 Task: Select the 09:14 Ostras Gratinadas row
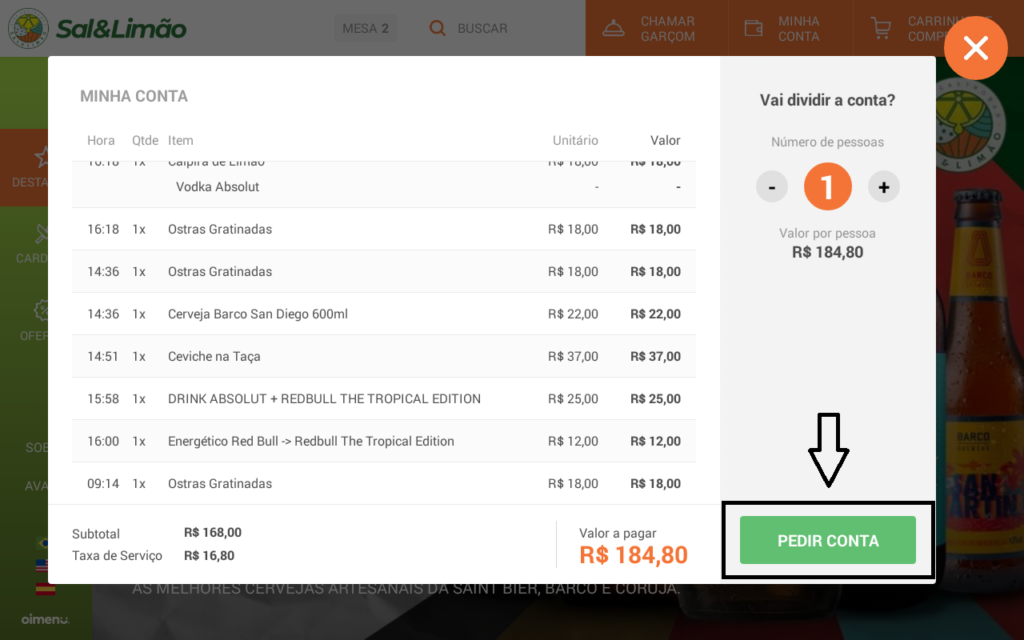coord(384,483)
